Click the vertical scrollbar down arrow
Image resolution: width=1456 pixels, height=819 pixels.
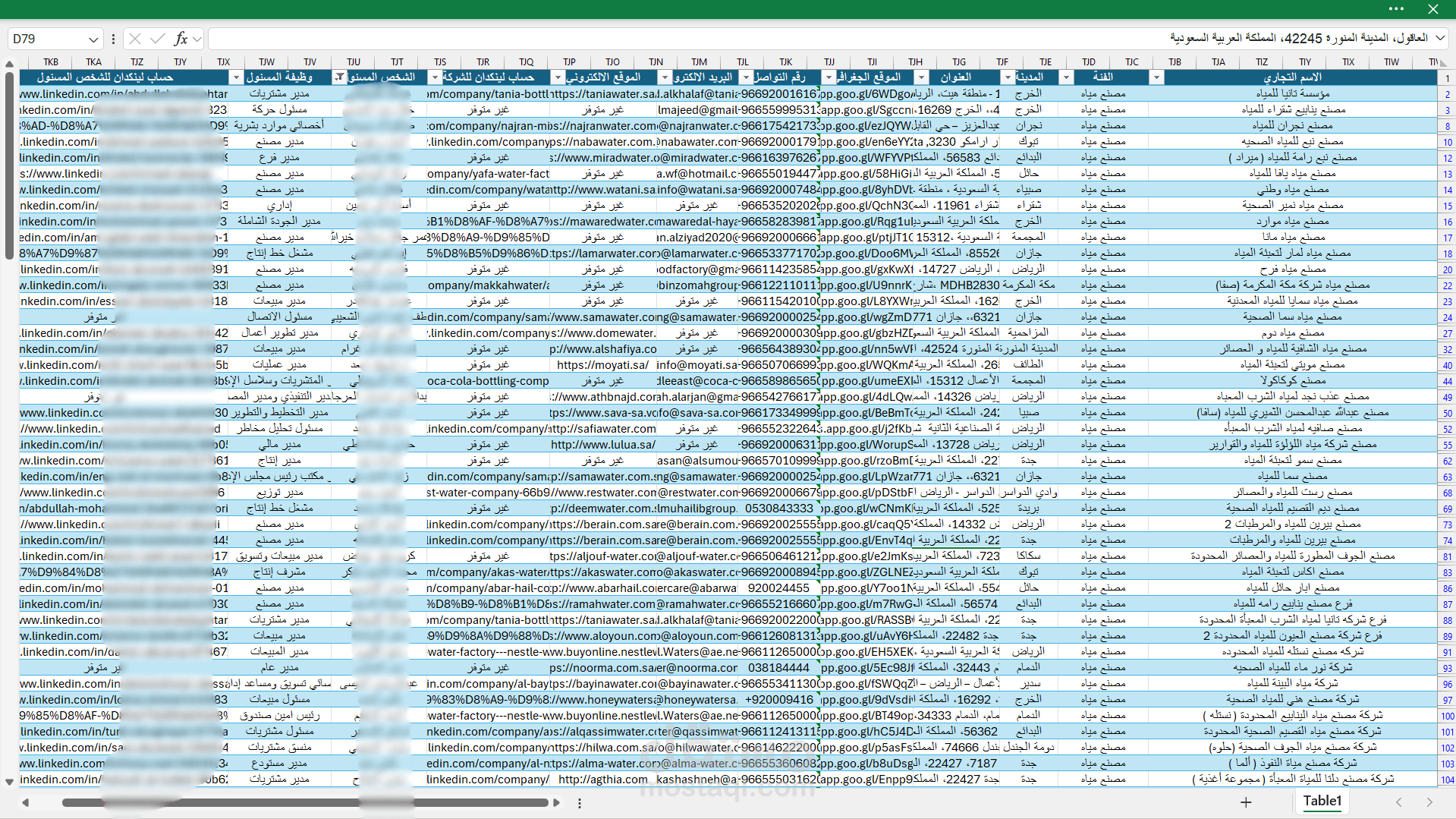[x=9, y=782]
